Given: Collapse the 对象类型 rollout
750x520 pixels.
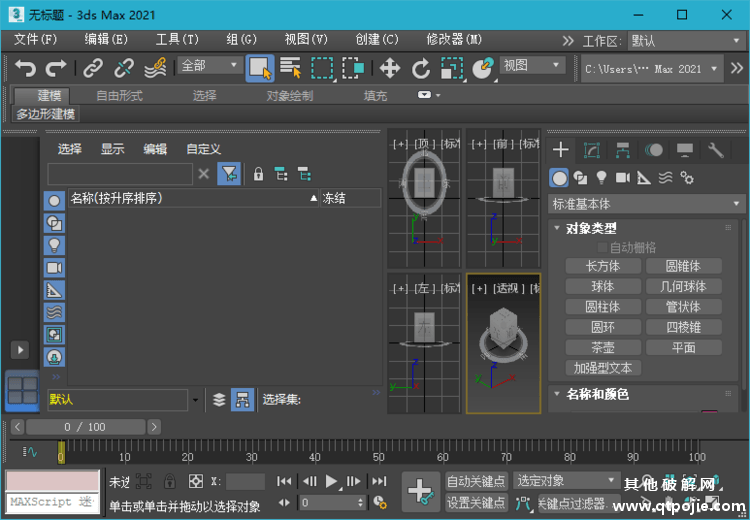Looking at the screenshot, I should [x=557, y=228].
